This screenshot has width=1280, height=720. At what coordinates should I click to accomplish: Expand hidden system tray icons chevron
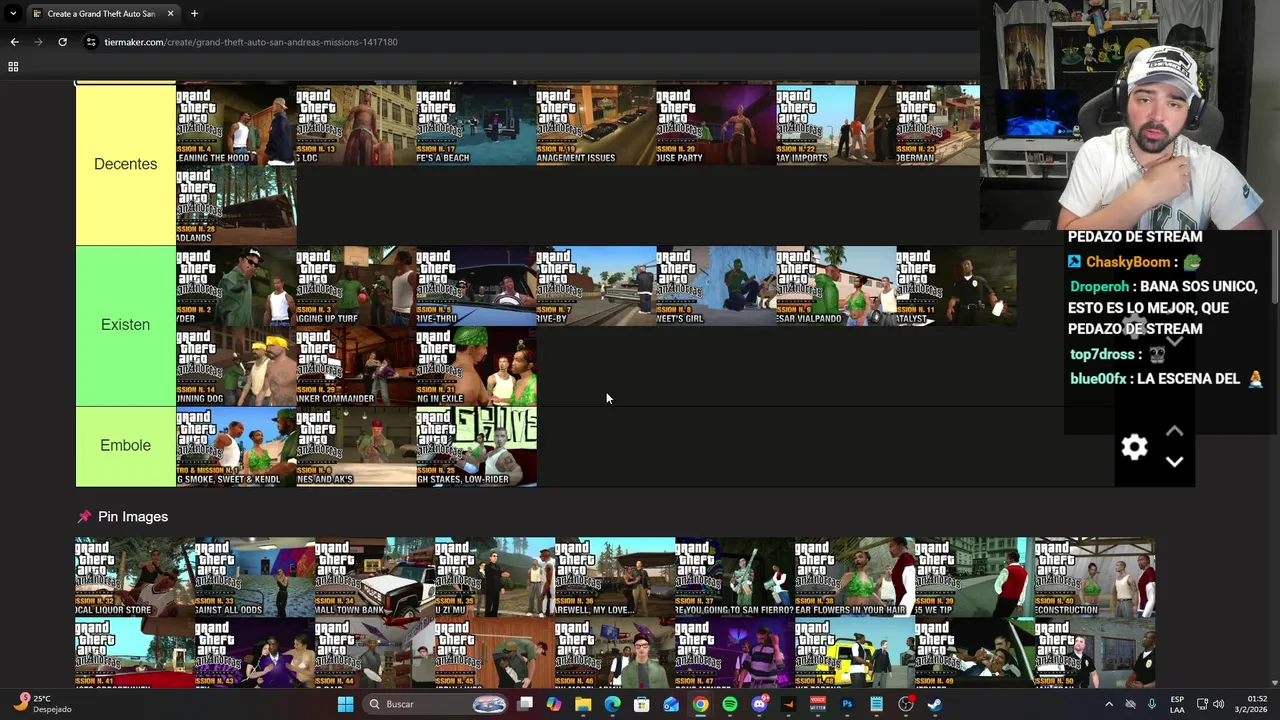point(1108,704)
